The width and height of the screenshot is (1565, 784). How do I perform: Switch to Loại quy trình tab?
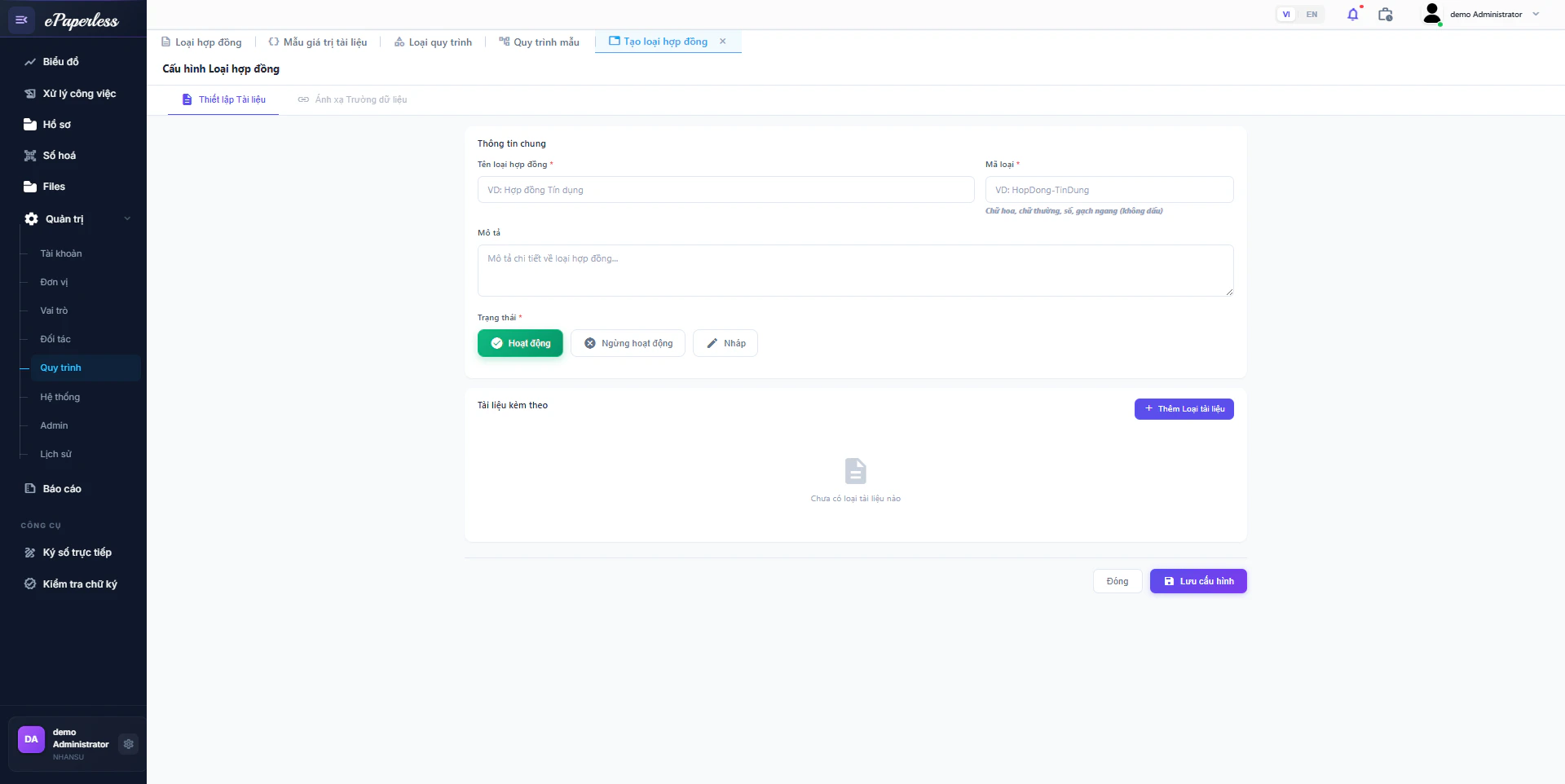(x=433, y=42)
